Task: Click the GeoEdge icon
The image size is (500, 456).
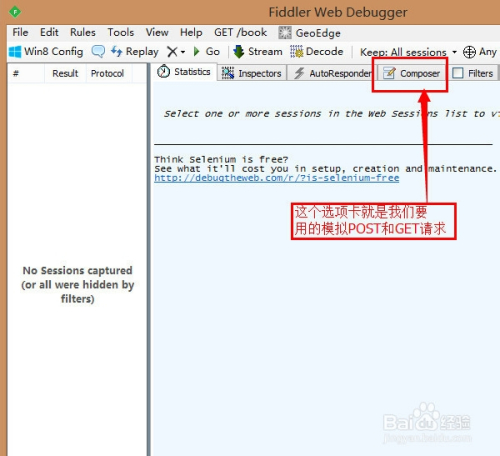Action: tap(285, 33)
